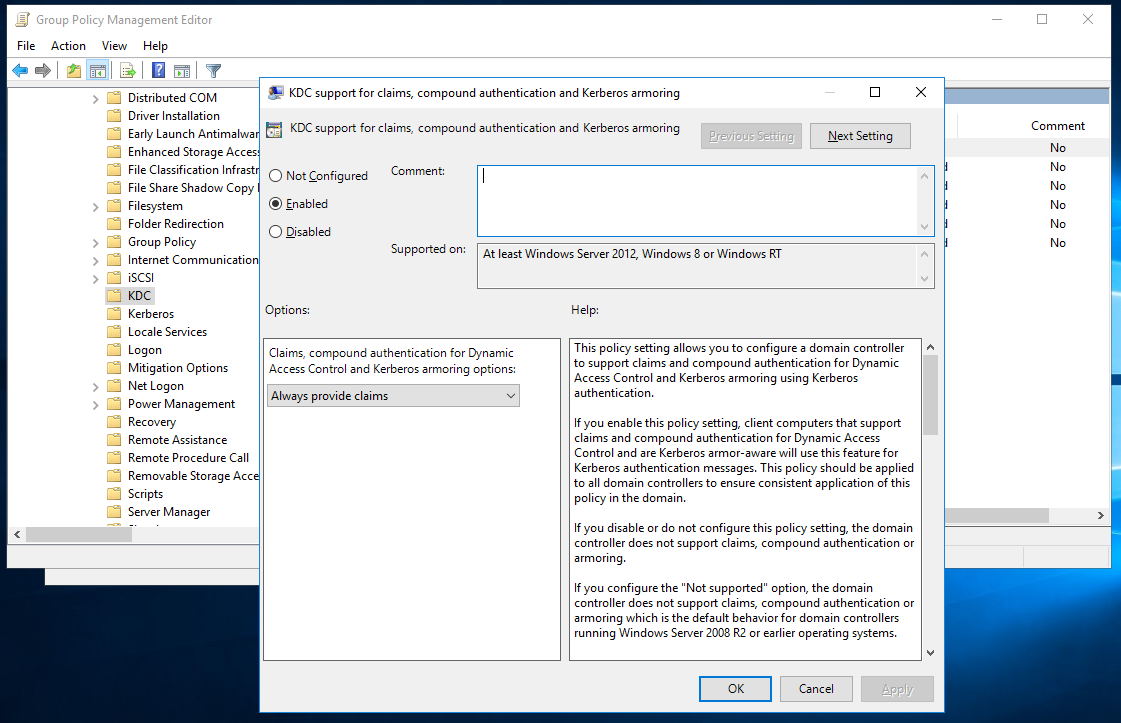The height and width of the screenshot is (723, 1121).
Task: Expand the Filesystem tree node
Action: [x=96, y=207]
